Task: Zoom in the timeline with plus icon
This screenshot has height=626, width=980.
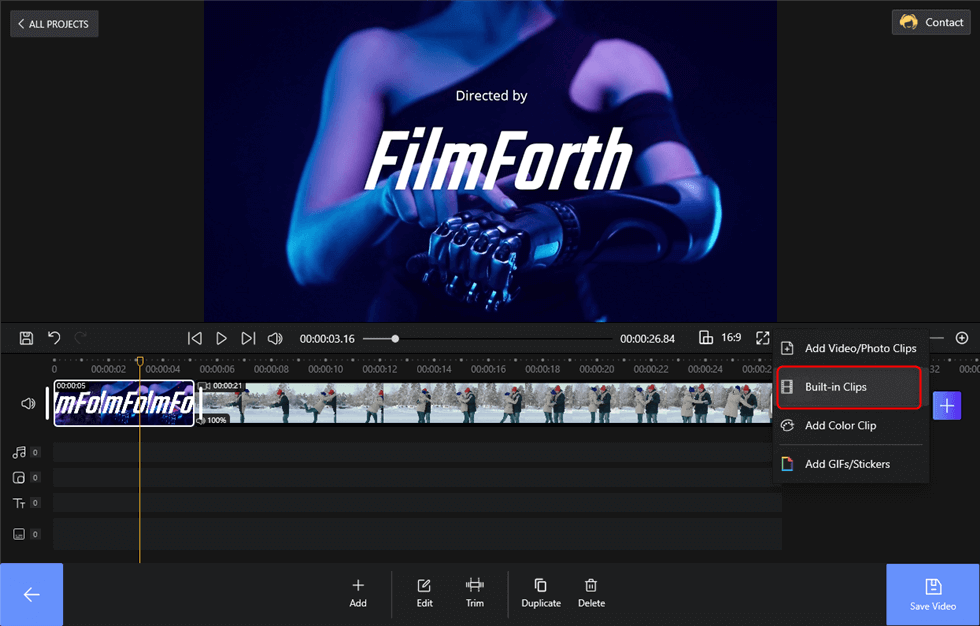Action: (x=962, y=338)
